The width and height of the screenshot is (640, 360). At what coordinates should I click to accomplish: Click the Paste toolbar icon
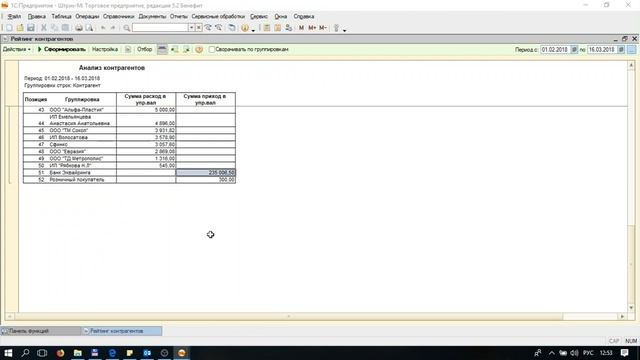65,28
